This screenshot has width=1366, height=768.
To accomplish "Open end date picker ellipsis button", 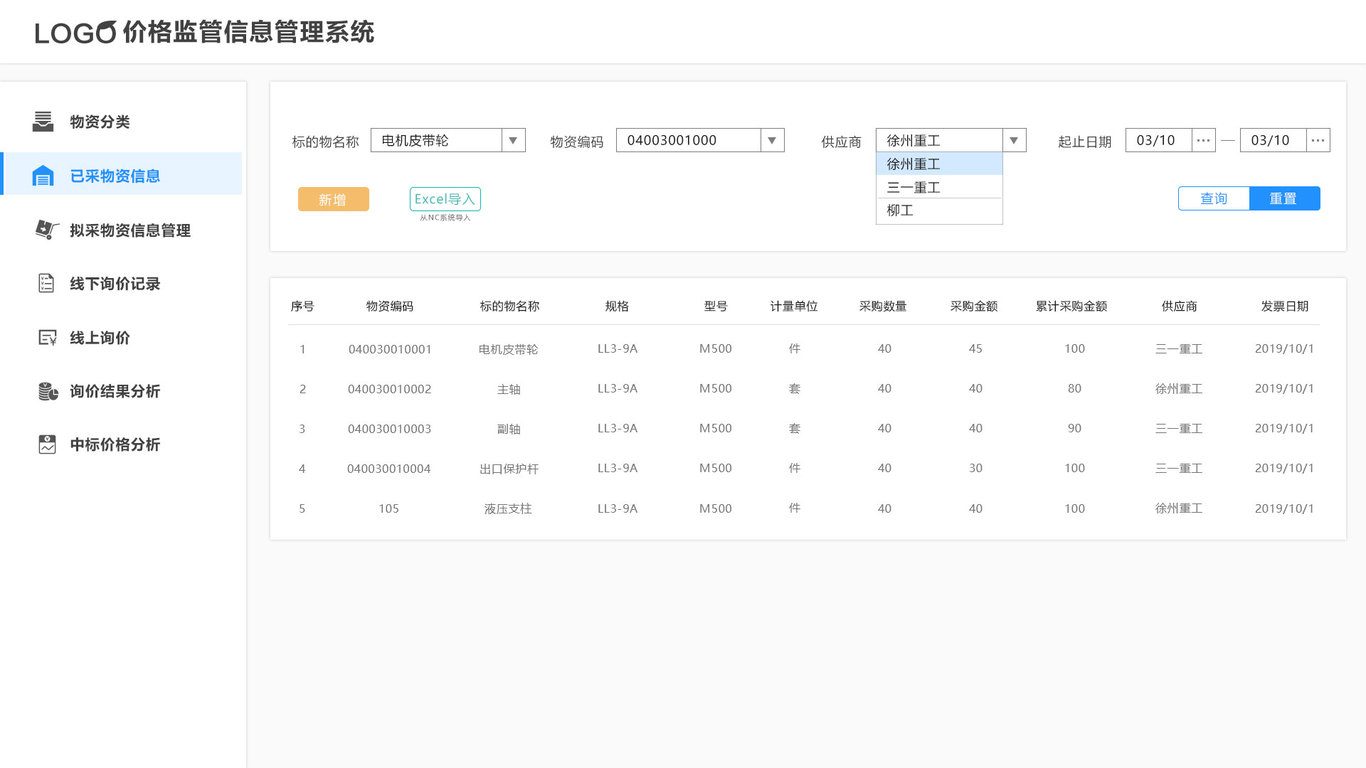I will click(1318, 140).
